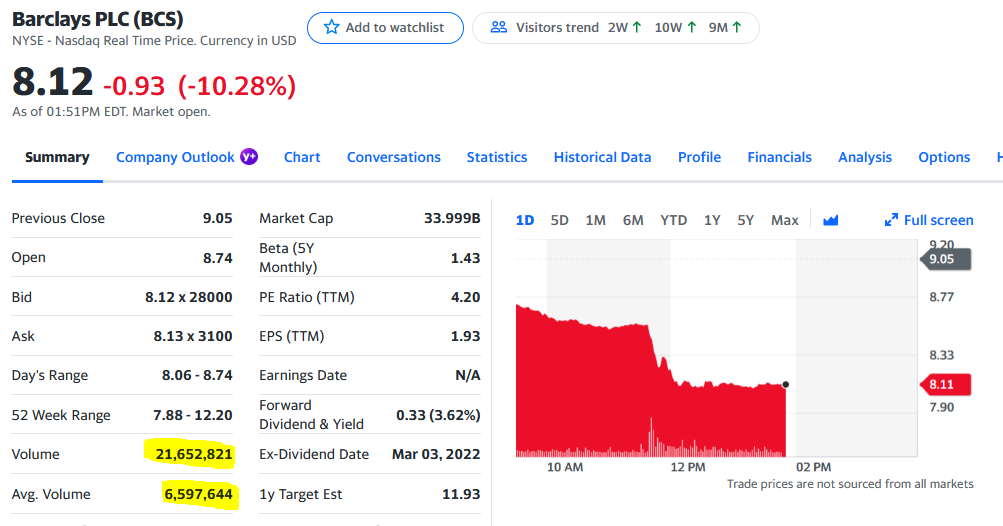This screenshot has height=526, width=1003.
Task: Click the visitors trend people icon
Action: [498, 27]
